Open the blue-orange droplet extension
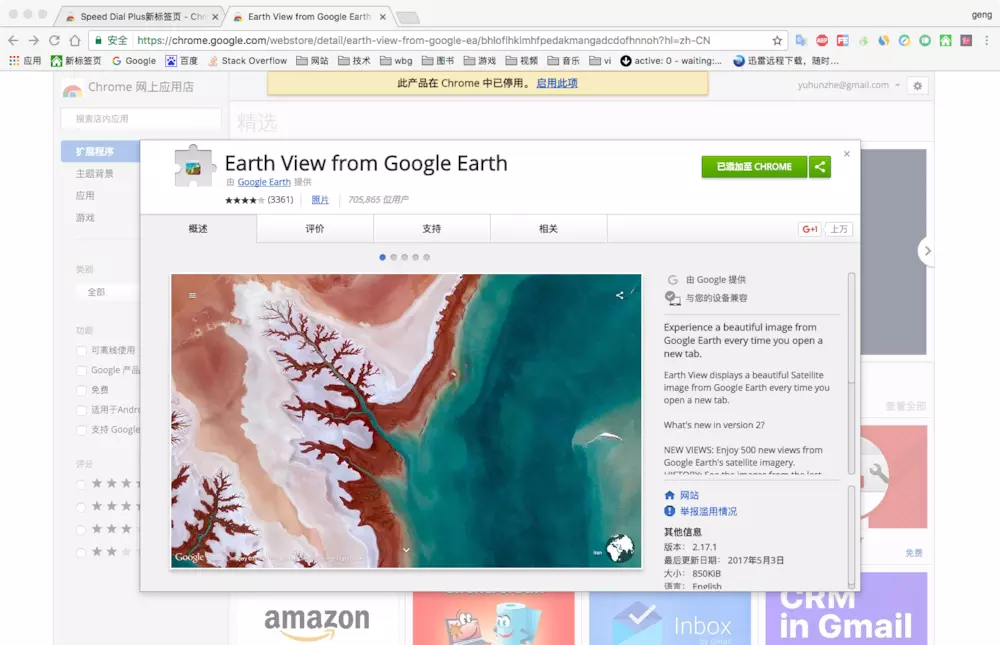 click(x=883, y=40)
